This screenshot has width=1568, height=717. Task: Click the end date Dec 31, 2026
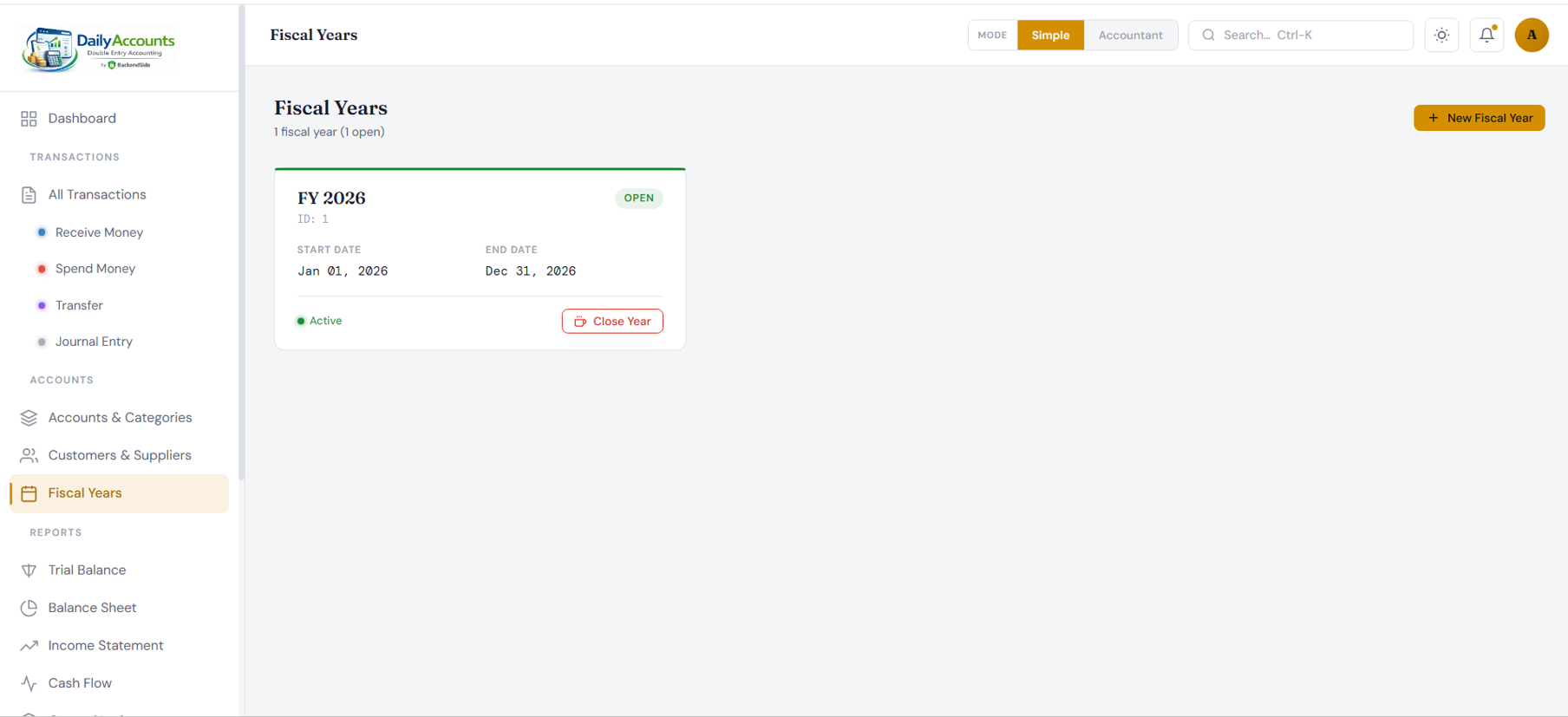pyautogui.click(x=531, y=271)
